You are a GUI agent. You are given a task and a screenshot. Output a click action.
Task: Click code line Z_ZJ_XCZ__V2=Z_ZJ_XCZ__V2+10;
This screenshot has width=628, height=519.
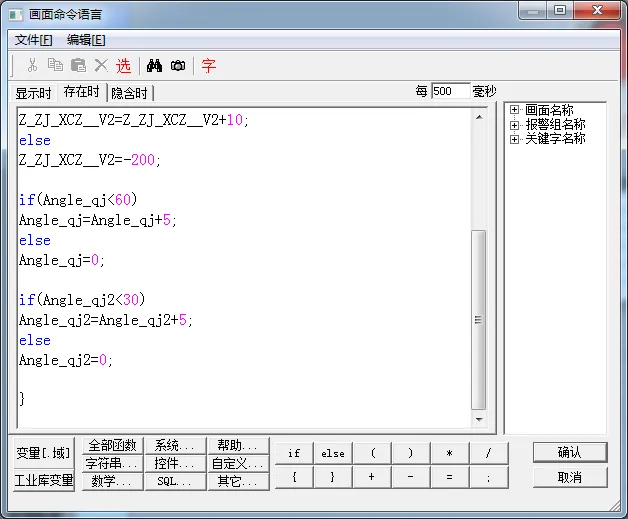pos(134,120)
